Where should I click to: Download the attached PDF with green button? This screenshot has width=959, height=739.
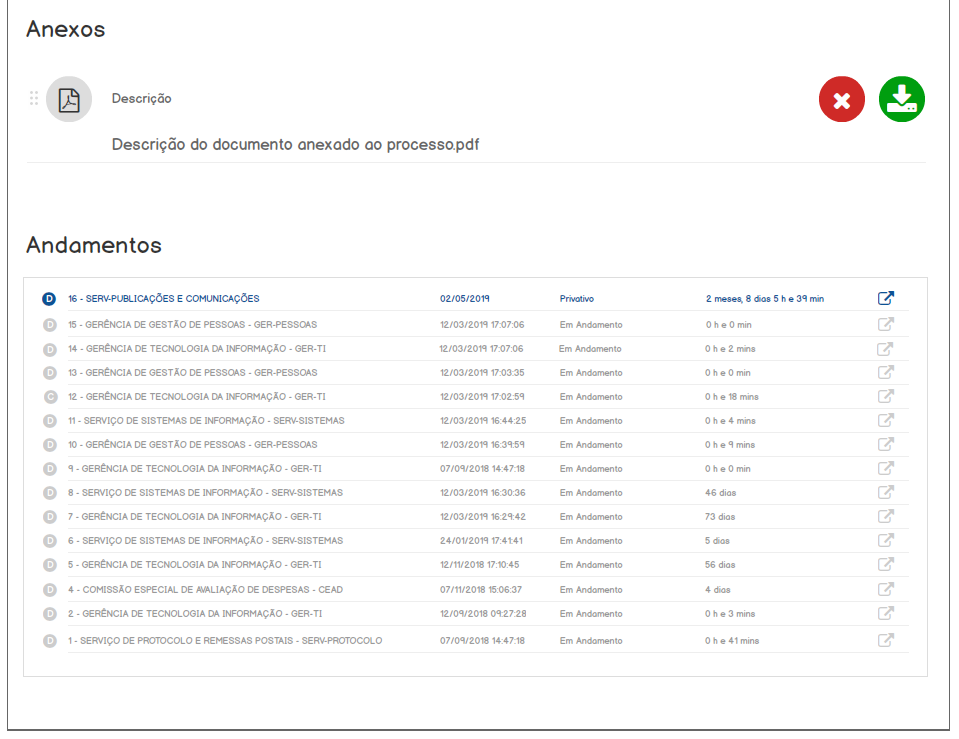tap(901, 99)
